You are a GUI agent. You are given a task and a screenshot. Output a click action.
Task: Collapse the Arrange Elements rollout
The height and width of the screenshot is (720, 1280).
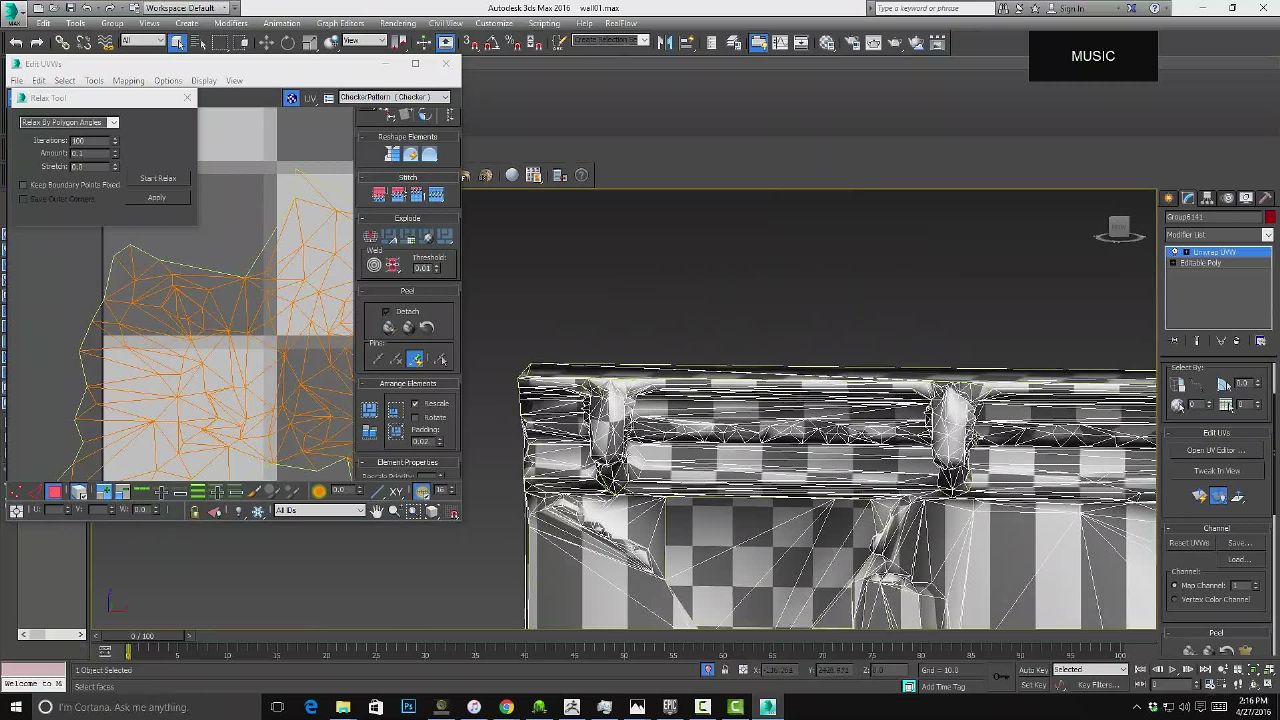(407, 383)
